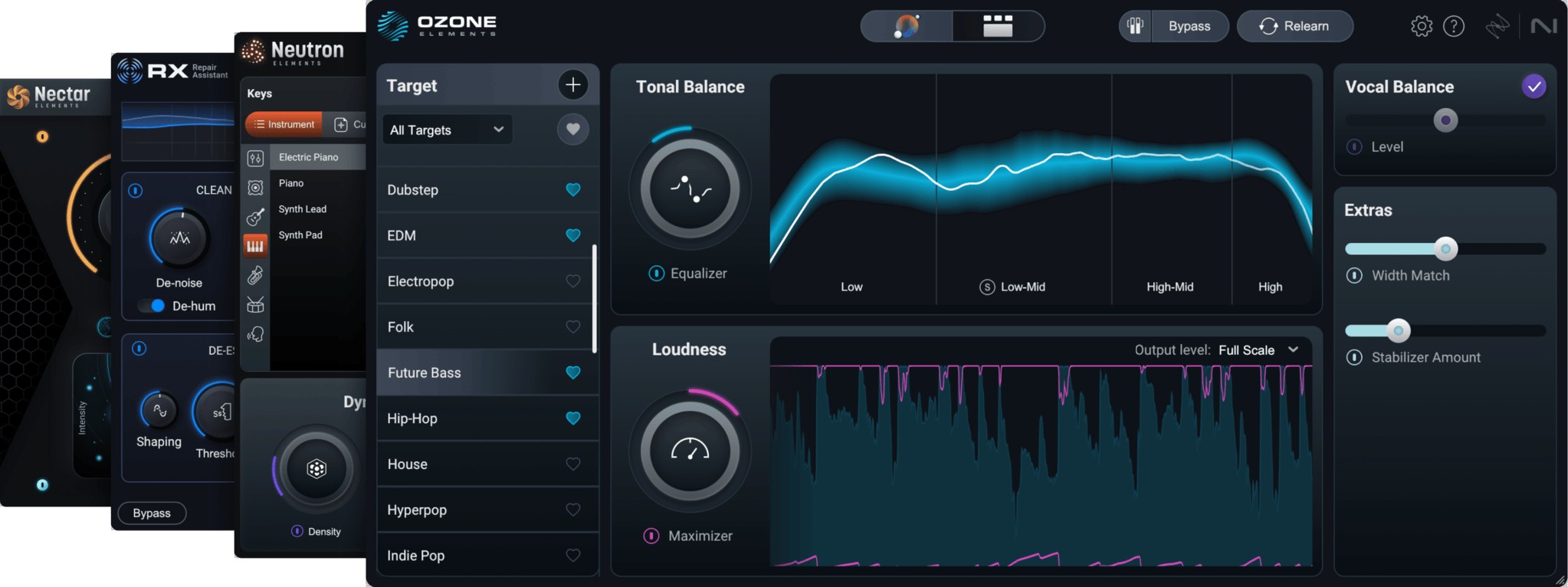Select the keyboard instrument icon in Neutron
The height and width of the screenshot is (587, 1568).
[x=255, y=246]
